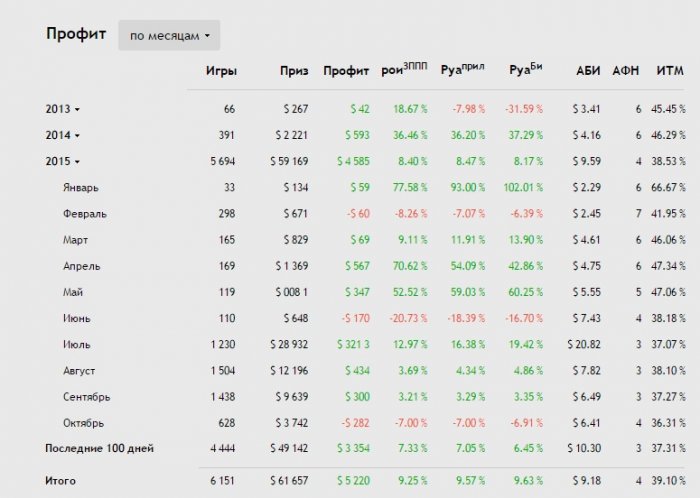The width and height of the screenshot is (700, 498).
Task: Click the Итого totals row label
Action: coord(60,481)
